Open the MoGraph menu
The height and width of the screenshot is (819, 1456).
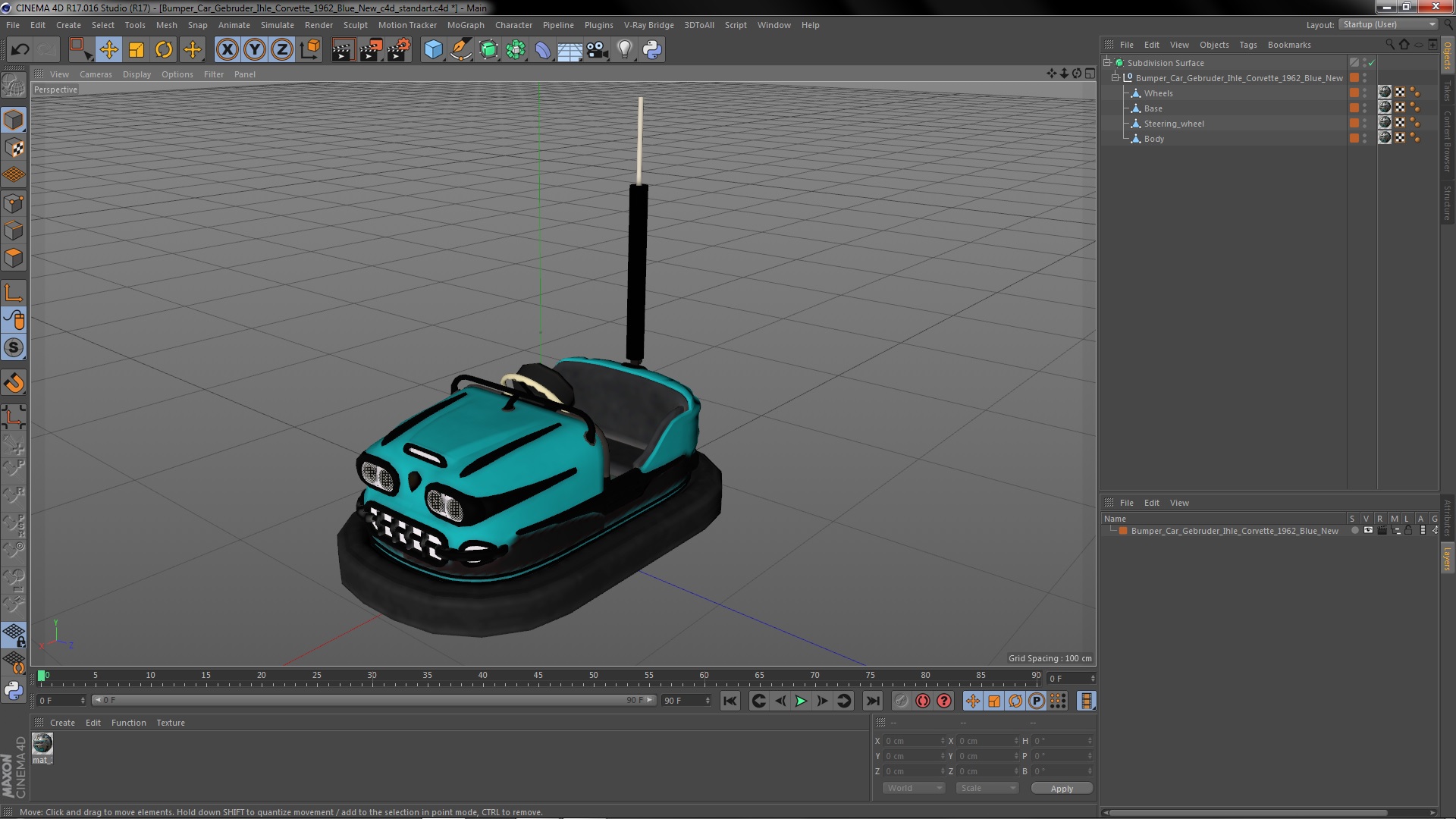coord(466,25)
